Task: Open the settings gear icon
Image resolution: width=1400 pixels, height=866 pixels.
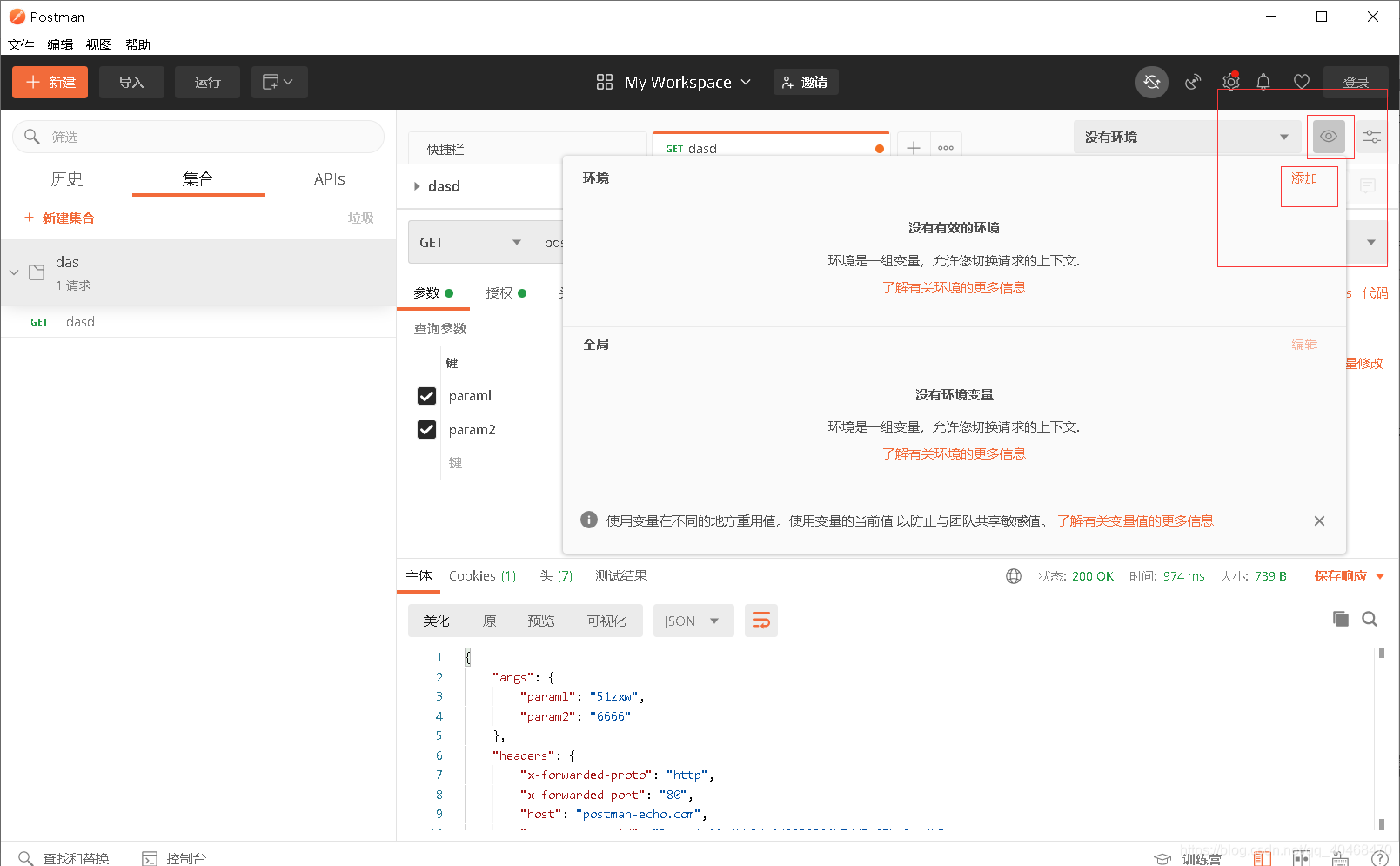Action: tap(1230, 82)
